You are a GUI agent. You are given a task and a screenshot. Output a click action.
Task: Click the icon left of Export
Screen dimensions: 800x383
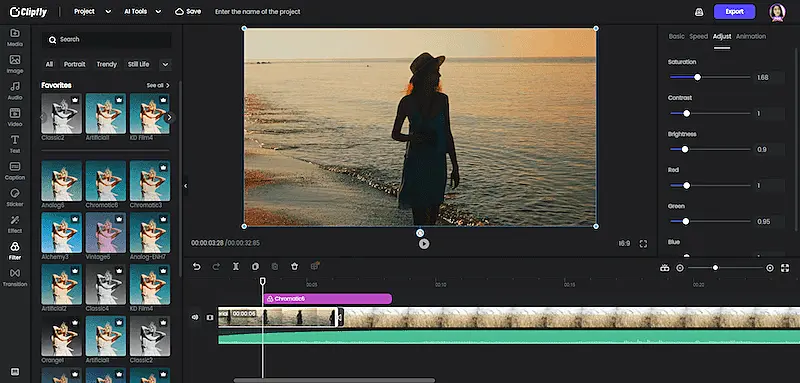click(x=699, y=12)
